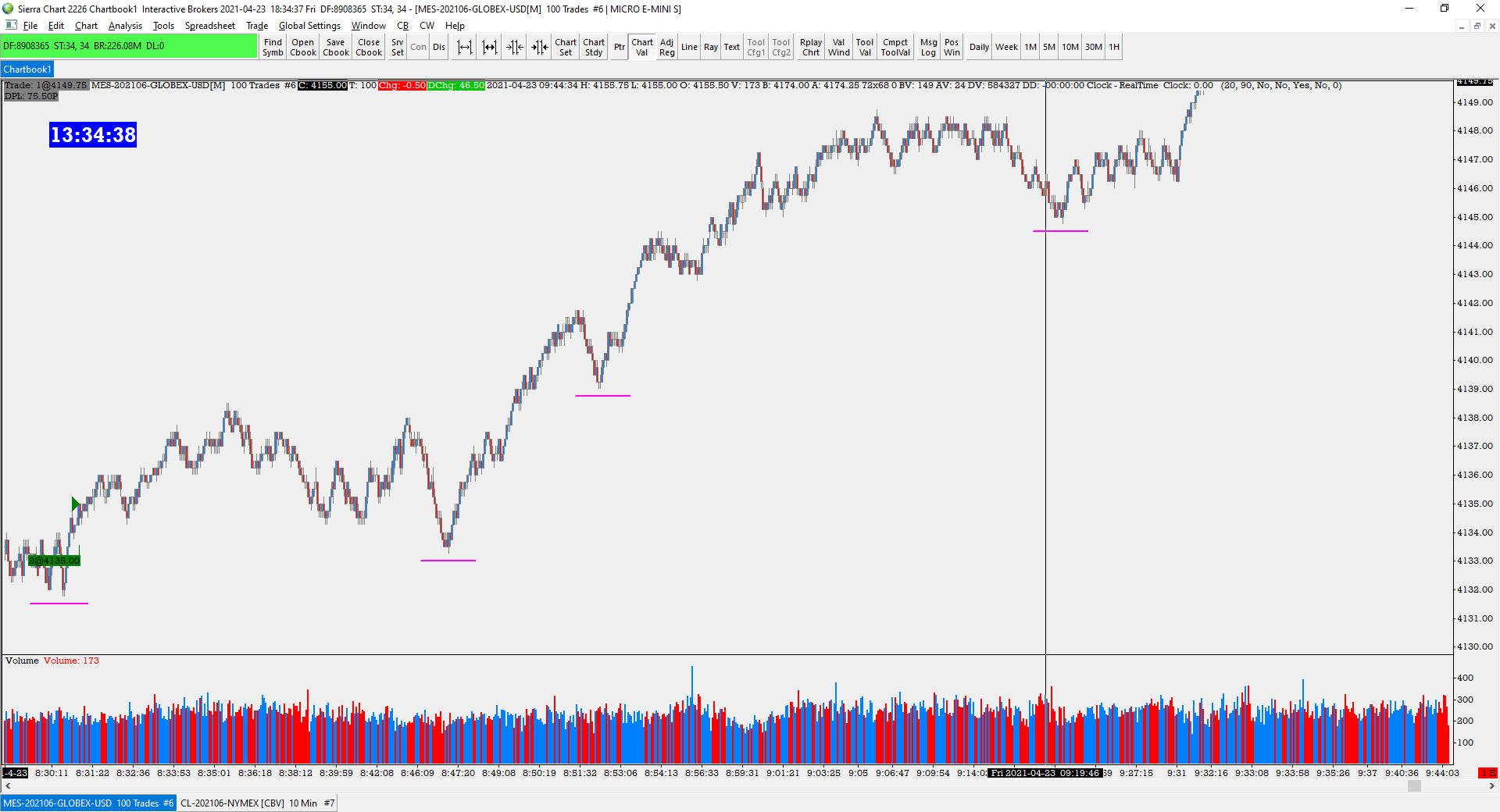
Task: Save the chartbook via Save Cbook
Action: click(336, 48)
